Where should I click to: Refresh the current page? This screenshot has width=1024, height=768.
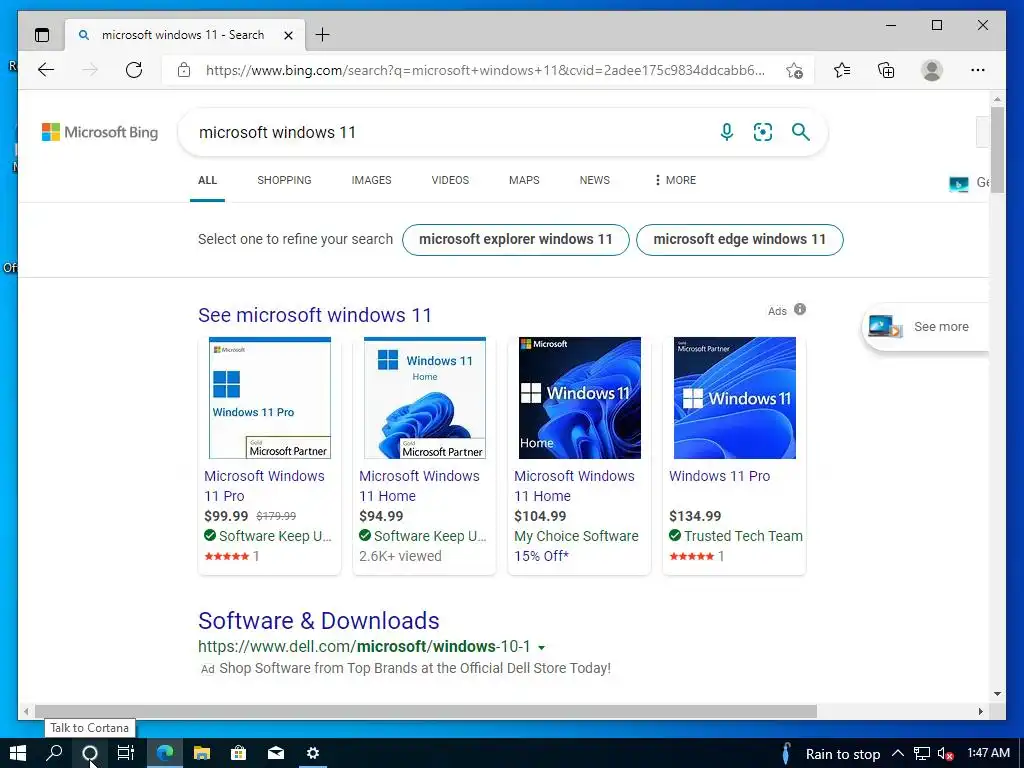click(134, 70)
